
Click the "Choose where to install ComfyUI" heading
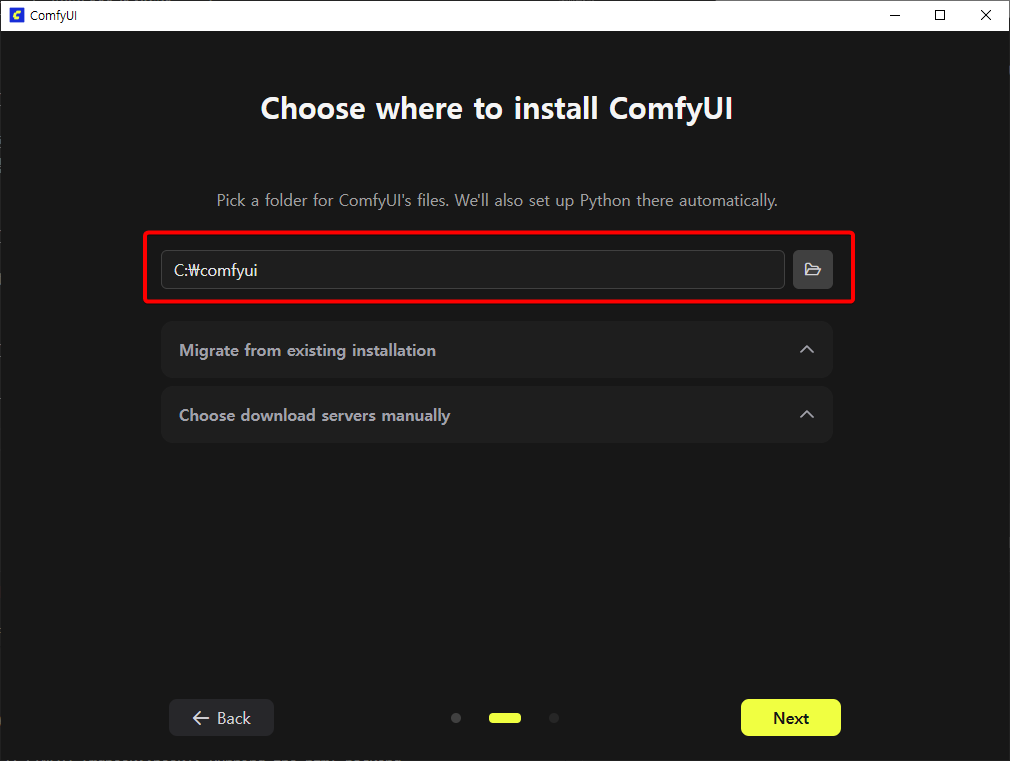497,108
